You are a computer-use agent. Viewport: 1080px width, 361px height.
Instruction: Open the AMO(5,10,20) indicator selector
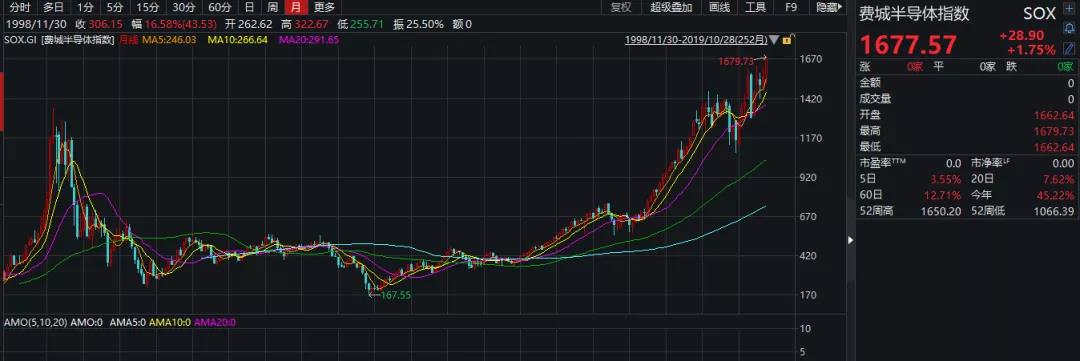[34, 322]
